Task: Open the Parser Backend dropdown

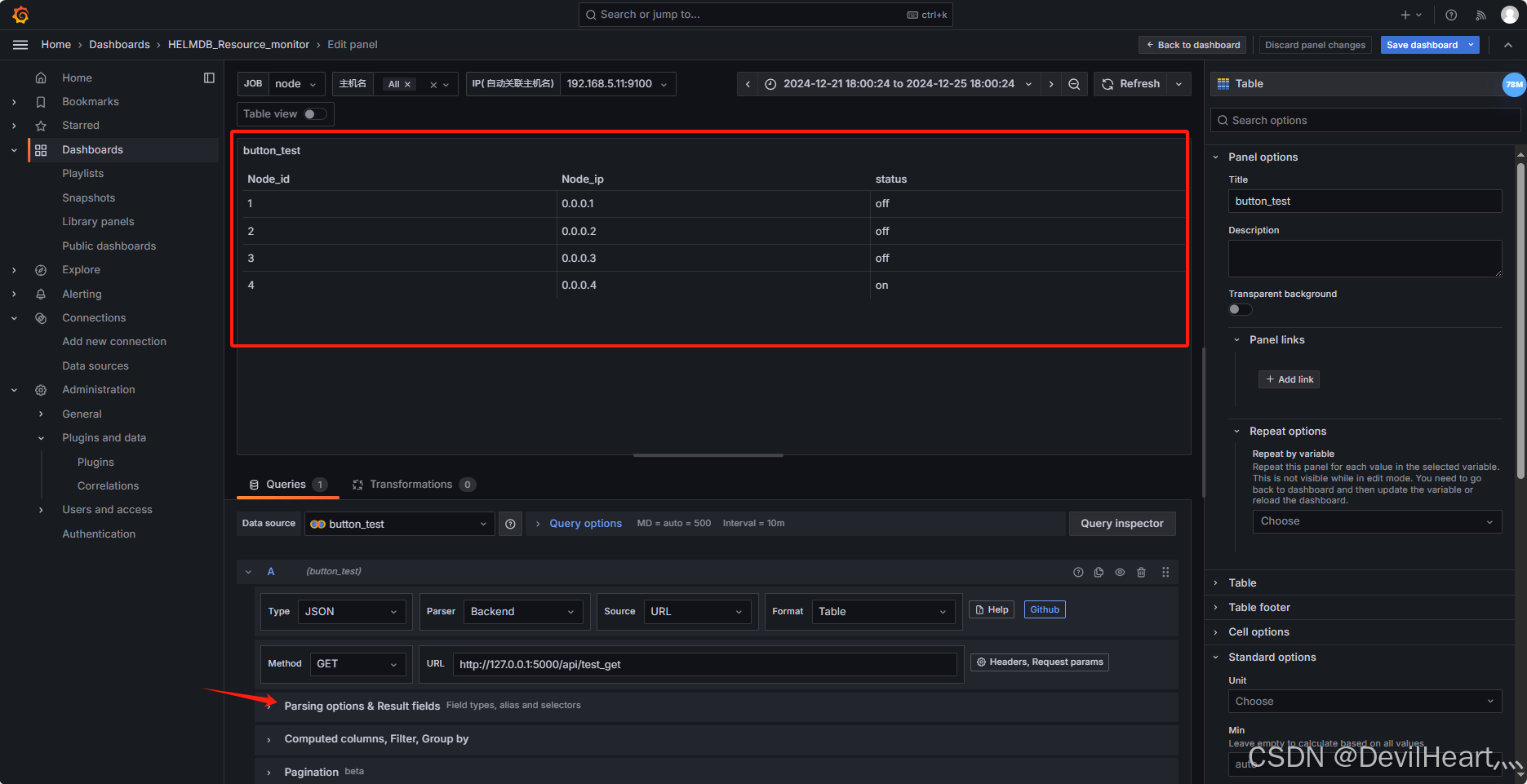Action: tap(523, 612)
